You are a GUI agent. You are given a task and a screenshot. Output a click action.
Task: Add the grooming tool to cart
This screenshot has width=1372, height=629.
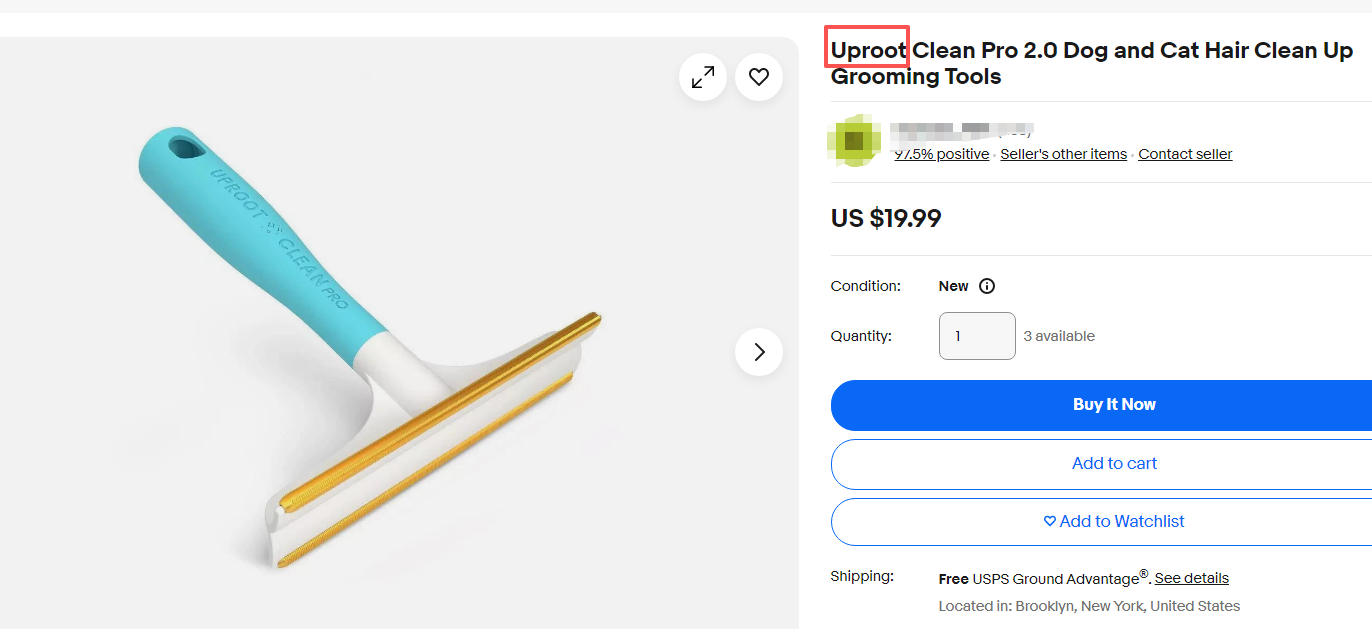[x=1113, y=463]
